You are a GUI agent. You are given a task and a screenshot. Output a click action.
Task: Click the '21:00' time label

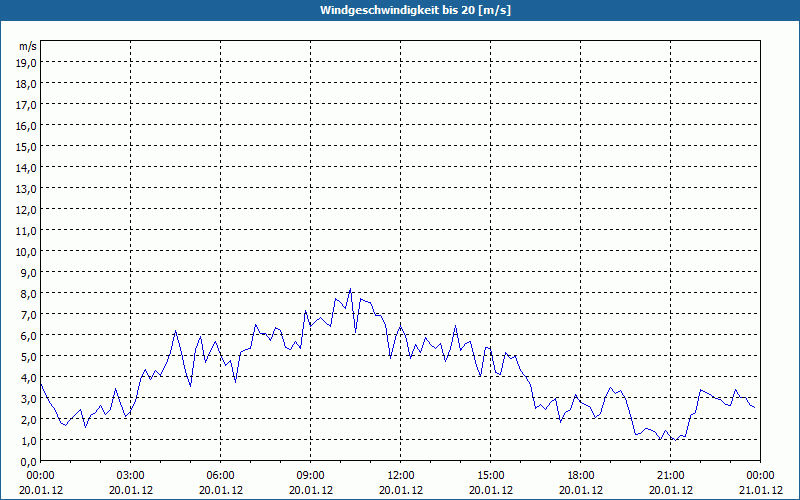(x=670, y=476)
